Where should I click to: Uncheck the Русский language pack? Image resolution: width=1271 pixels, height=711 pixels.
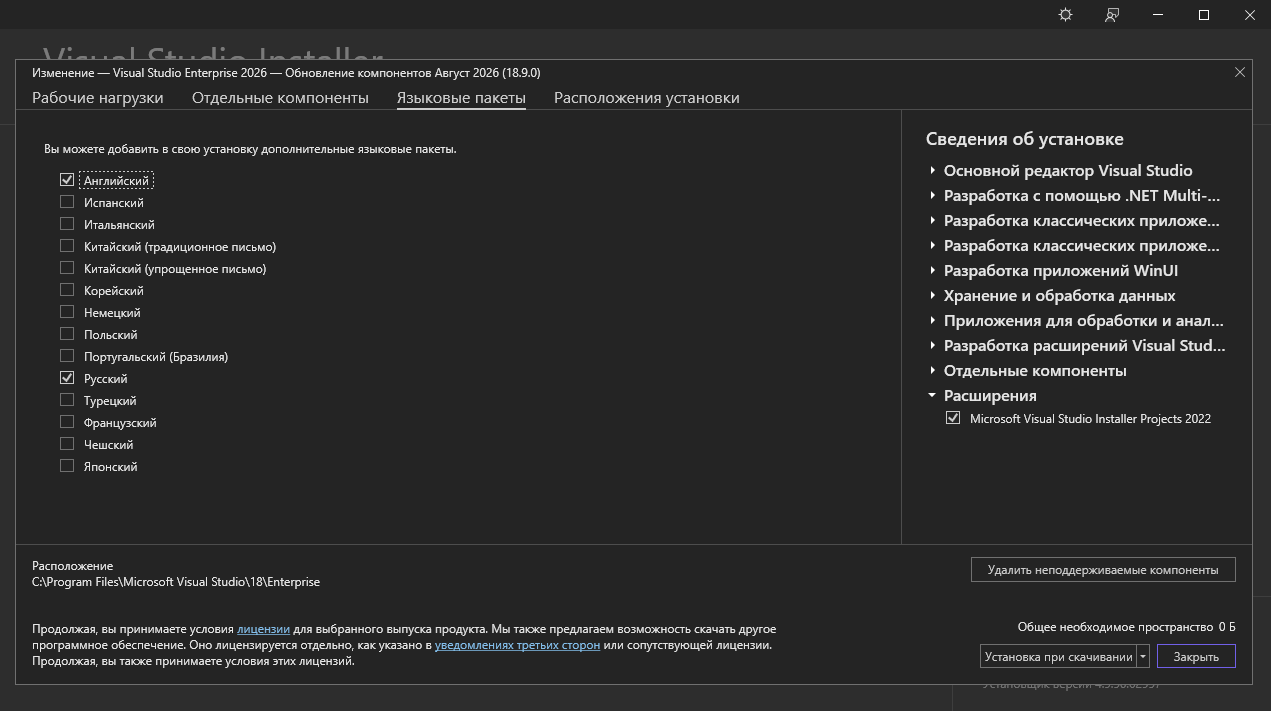(67, 378)
